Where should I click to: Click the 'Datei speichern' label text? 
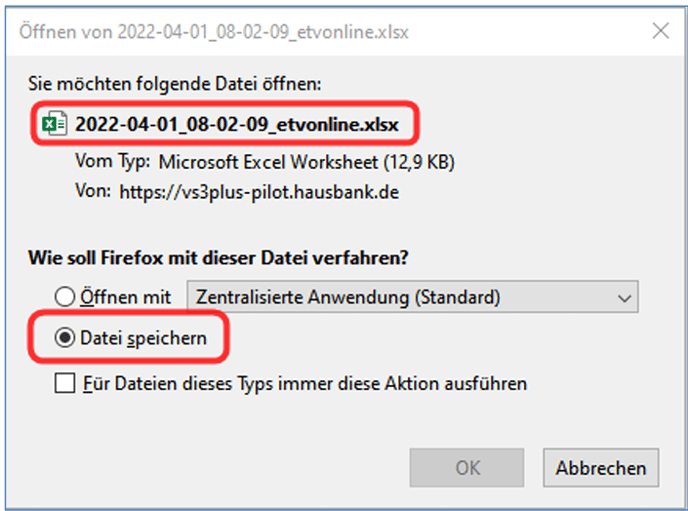[x=143, y=338]
